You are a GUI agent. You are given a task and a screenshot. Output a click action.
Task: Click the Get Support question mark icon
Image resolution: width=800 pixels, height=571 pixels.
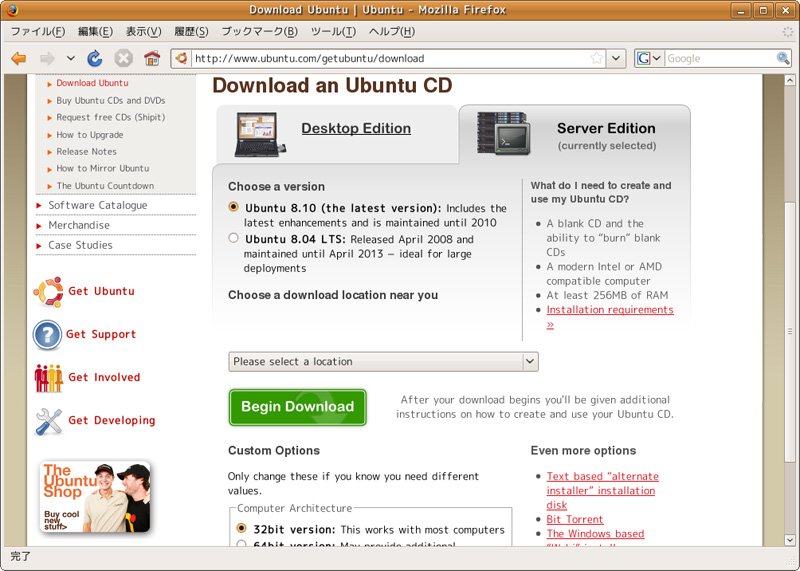(x=47, y=335)
